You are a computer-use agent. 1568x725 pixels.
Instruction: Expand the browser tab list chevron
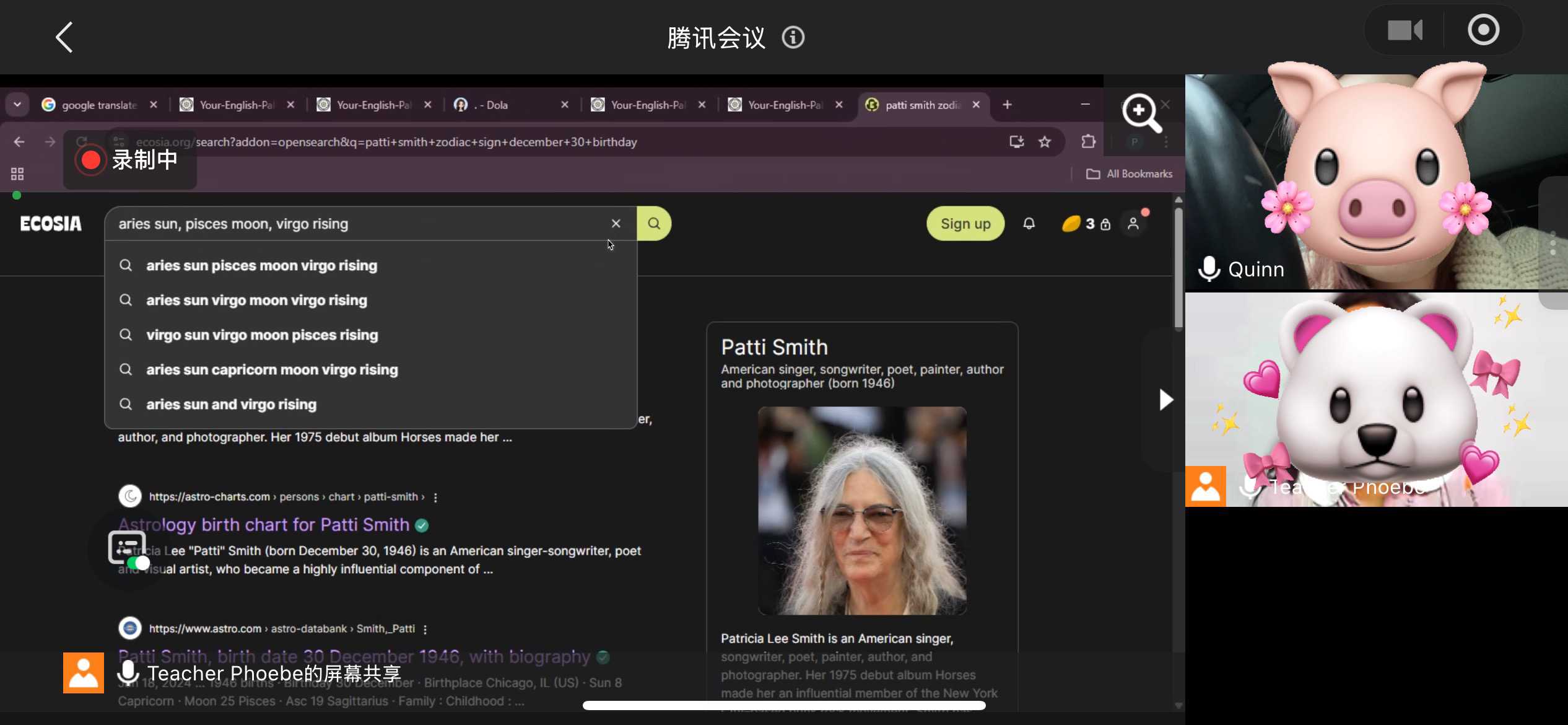pyautogui.click(x=17, y=105)
